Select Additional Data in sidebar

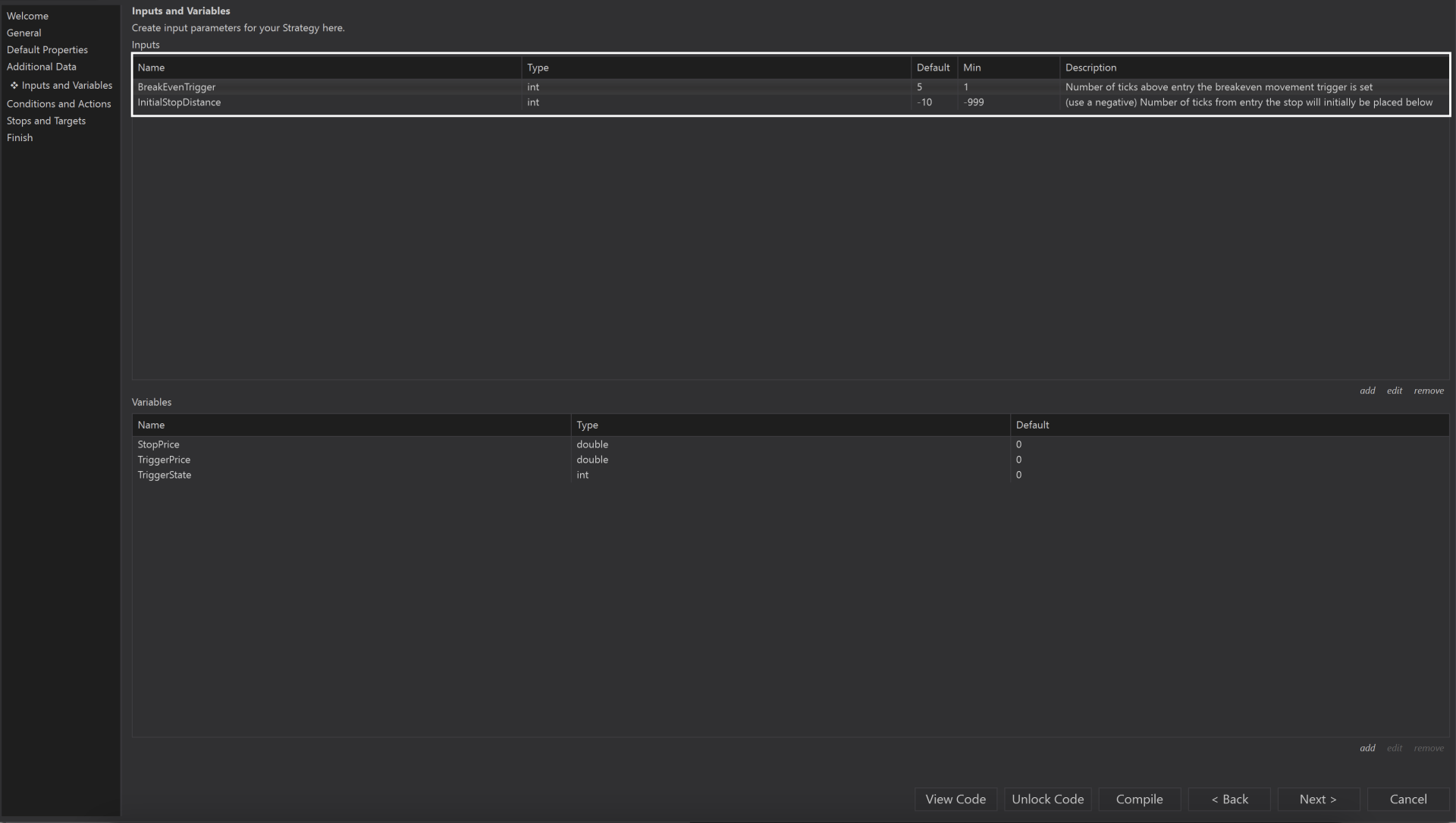click(42, 67)
